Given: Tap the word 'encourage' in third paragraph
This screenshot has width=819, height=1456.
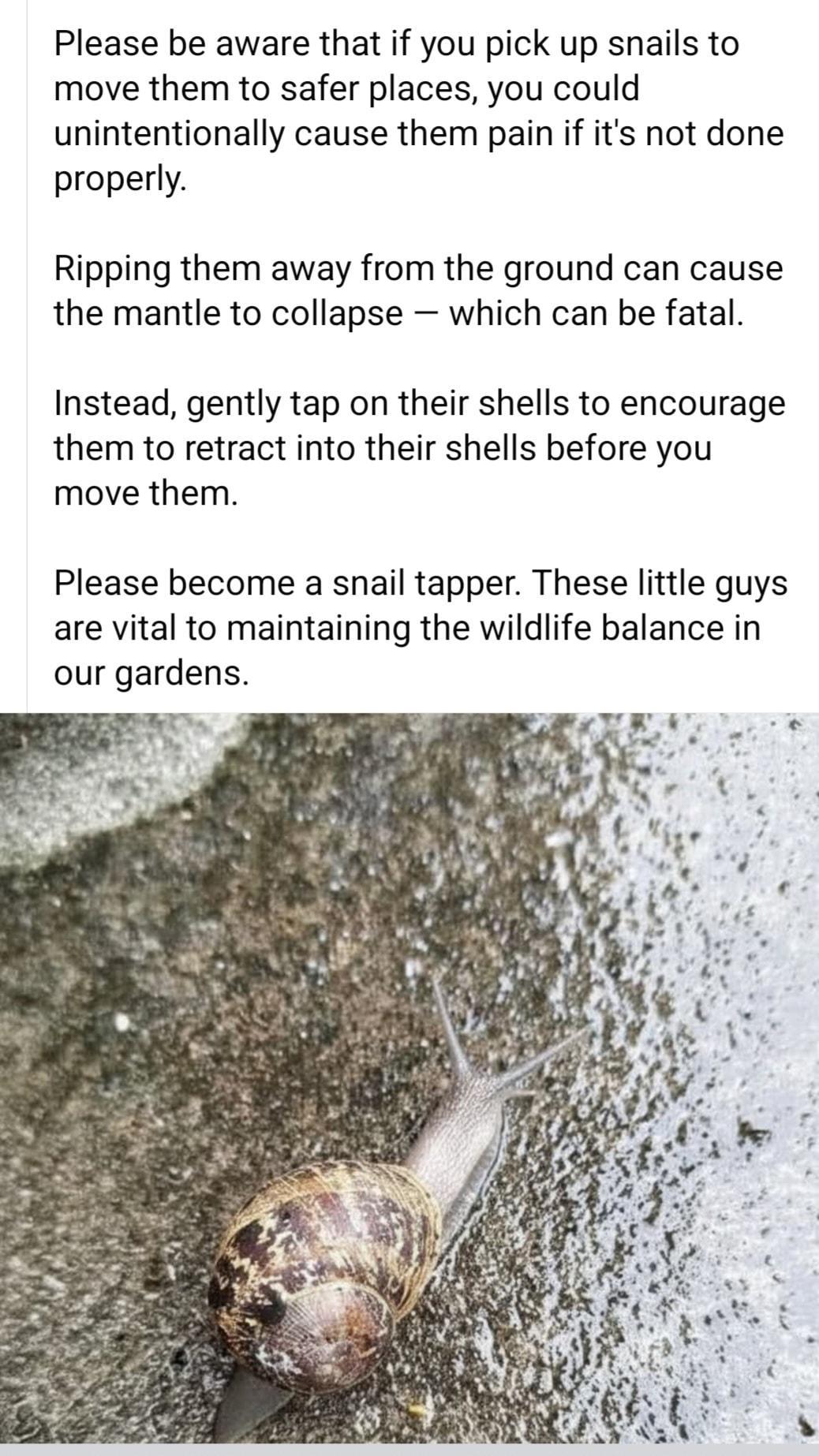Looking at the screenshot, I should pyautogui.click(x=702, y=405).
